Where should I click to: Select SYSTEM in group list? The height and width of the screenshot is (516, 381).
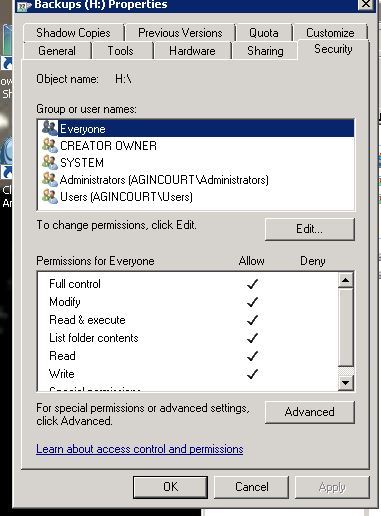[196, 163]
